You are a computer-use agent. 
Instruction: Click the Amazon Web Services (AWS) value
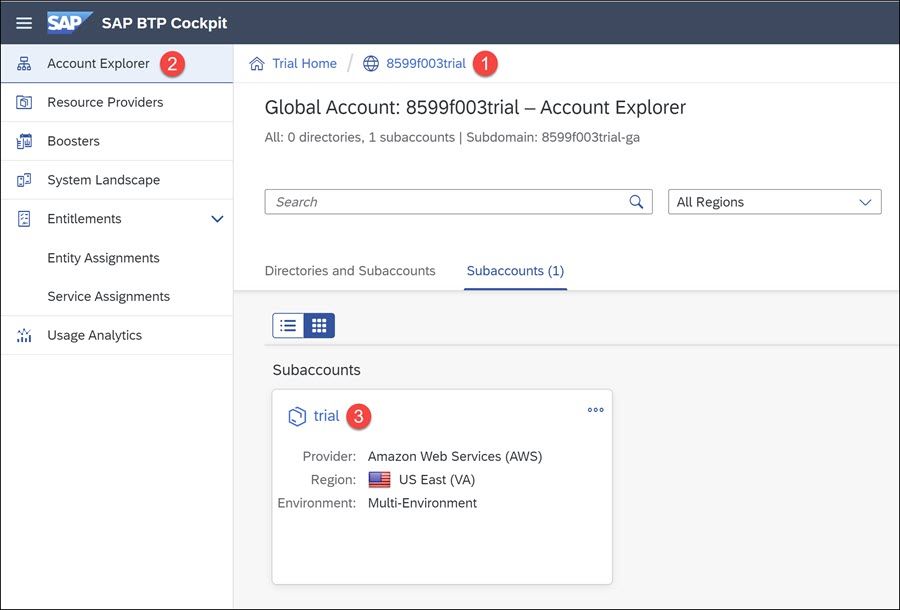pyautogui.click(x=455, y=457)
